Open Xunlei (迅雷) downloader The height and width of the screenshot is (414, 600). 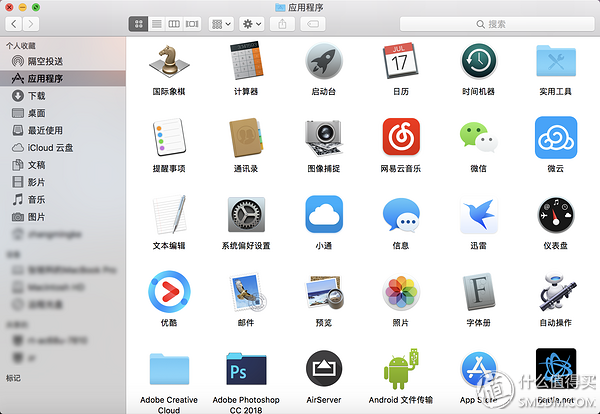[x=478, y=215]
